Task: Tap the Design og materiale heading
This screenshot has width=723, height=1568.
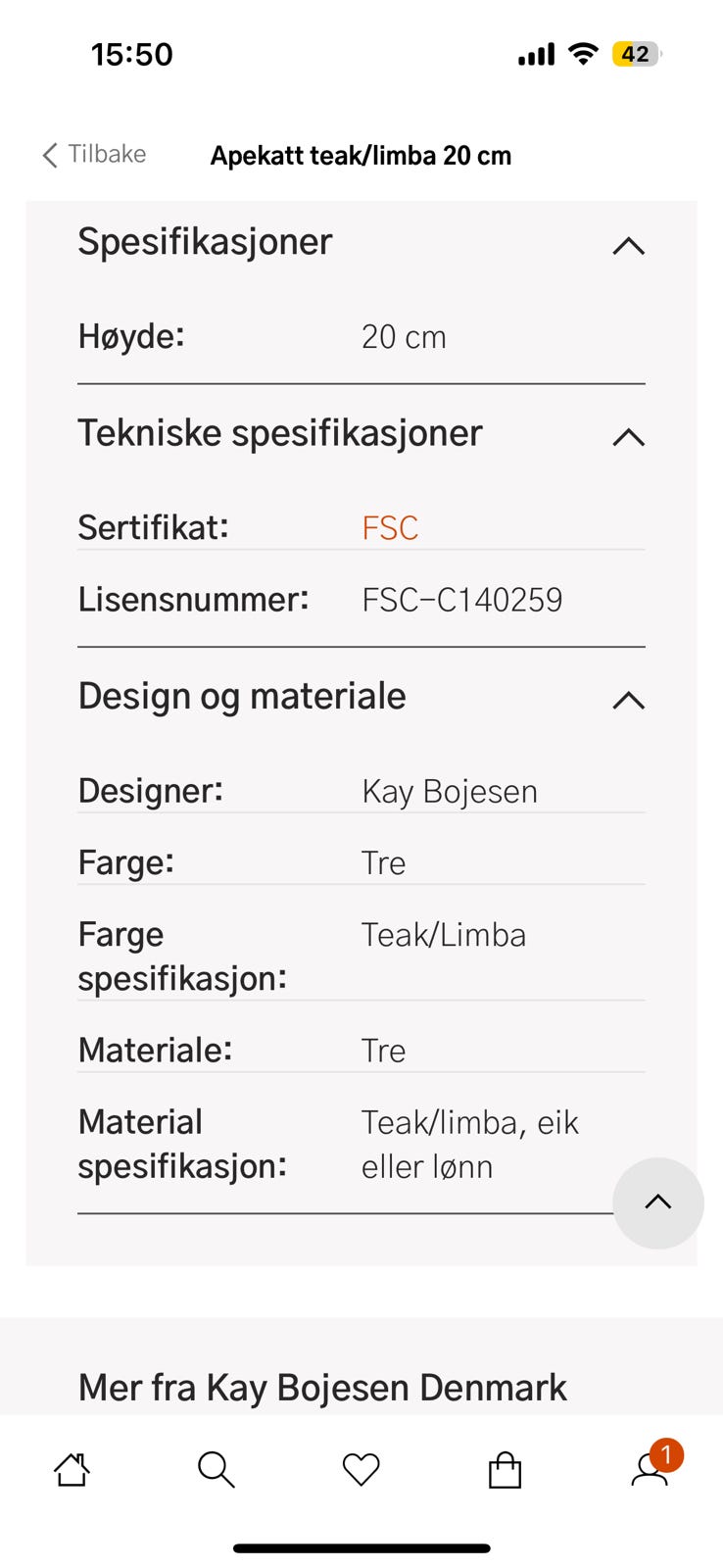Action: tap(242, 697)
